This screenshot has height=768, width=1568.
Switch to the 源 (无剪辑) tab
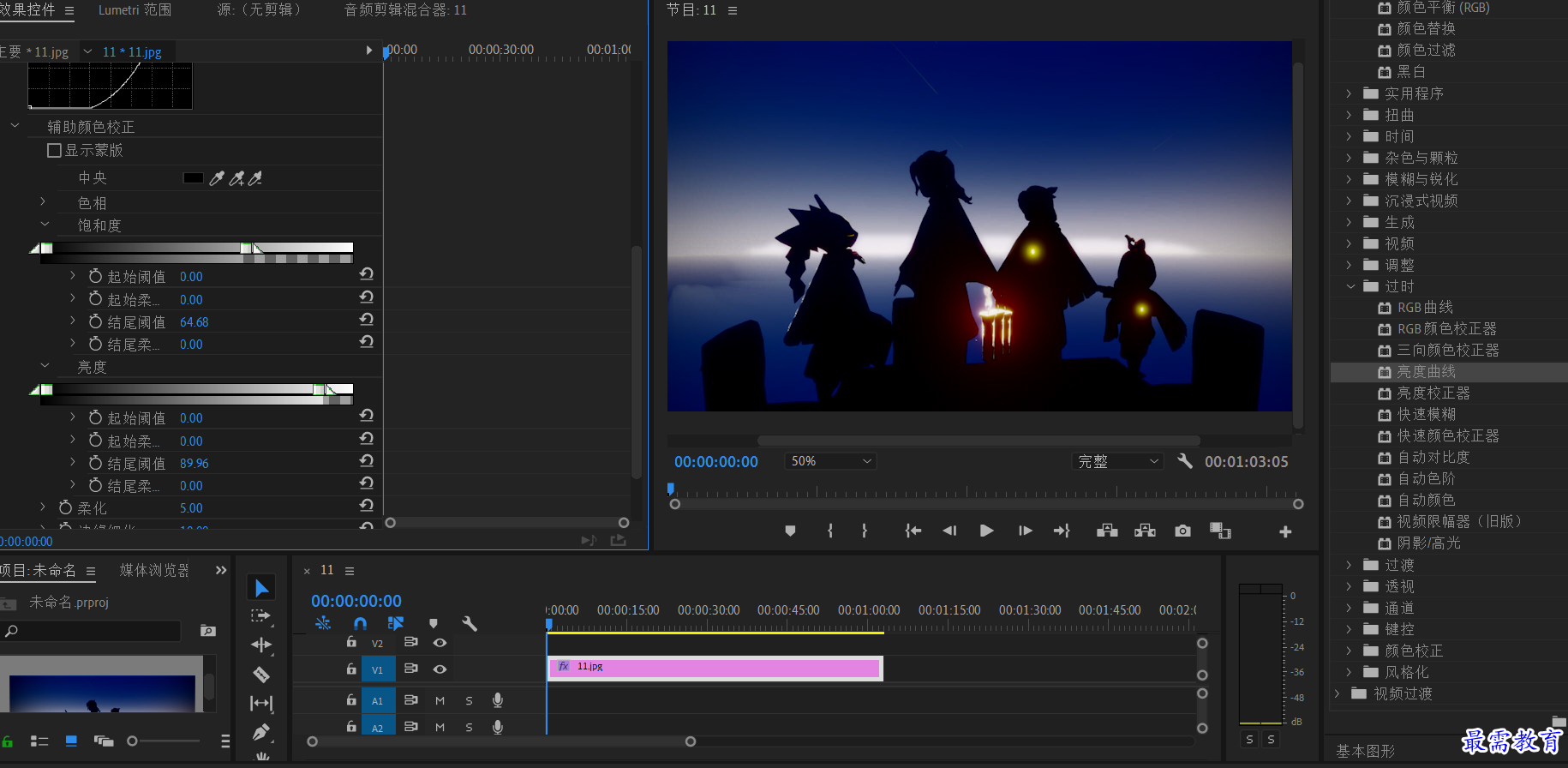[x=260, y=10]
